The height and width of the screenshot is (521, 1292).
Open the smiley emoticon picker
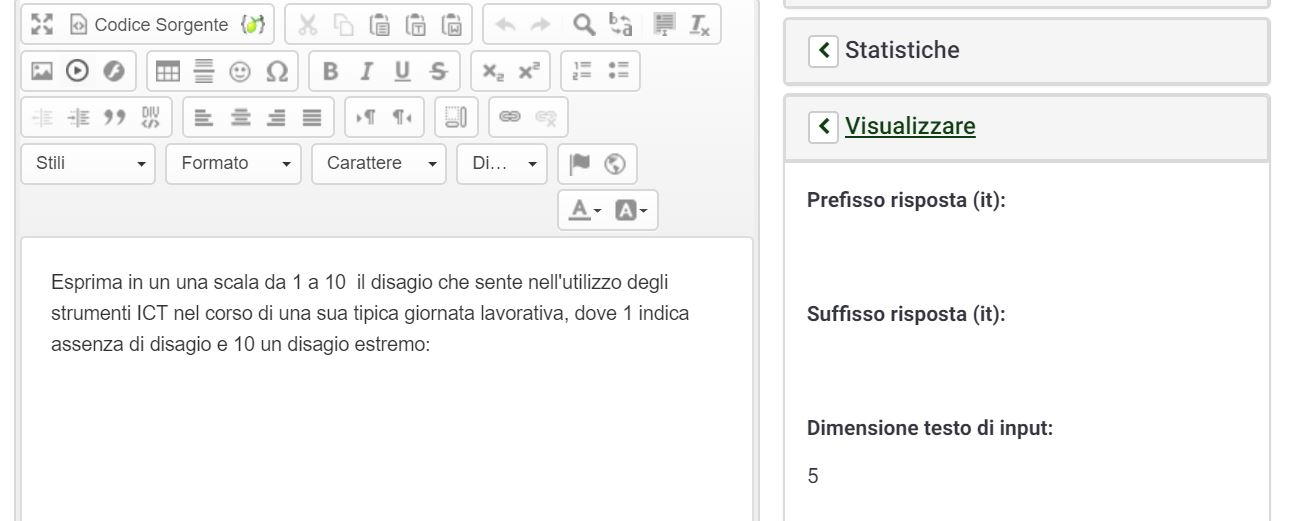[x=239, y=71]
